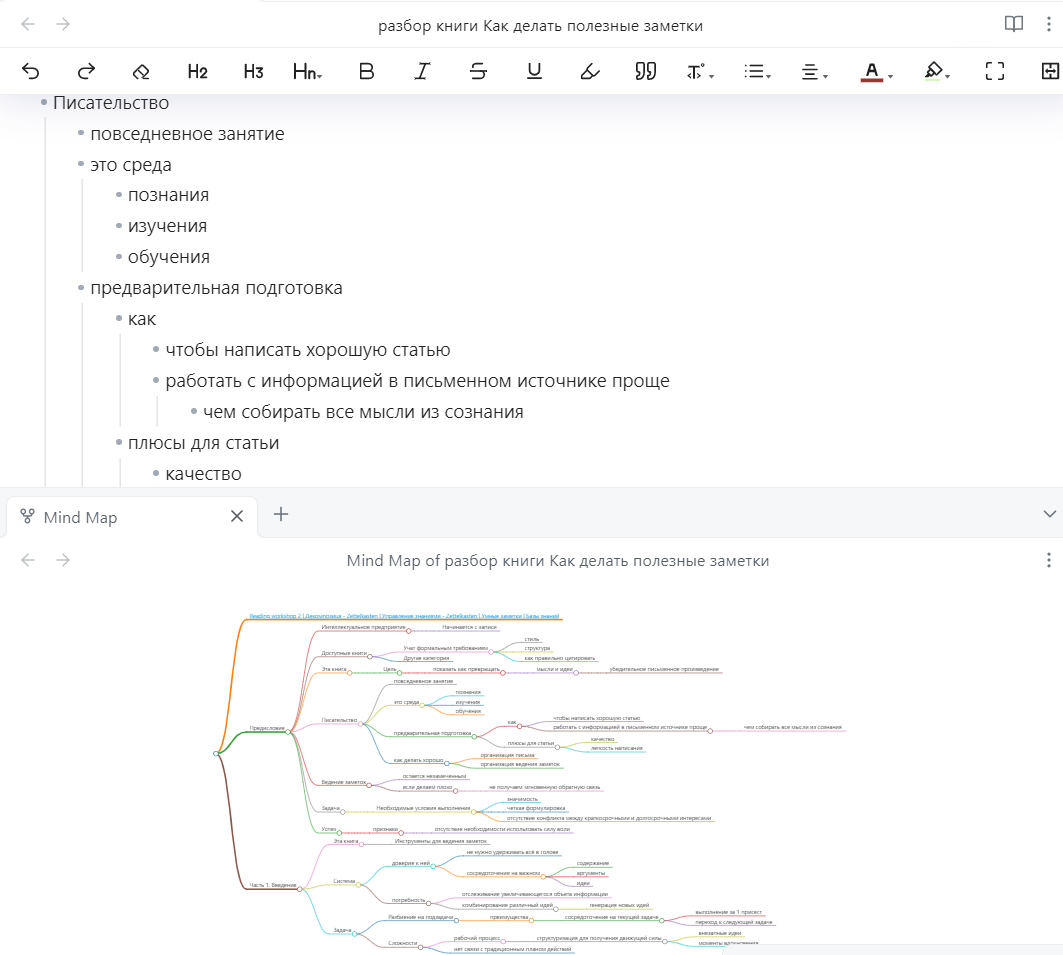The width and height of the screenshot is (1063, 955).
Task: Toggle italic formatting
Action: click(421, 71)
